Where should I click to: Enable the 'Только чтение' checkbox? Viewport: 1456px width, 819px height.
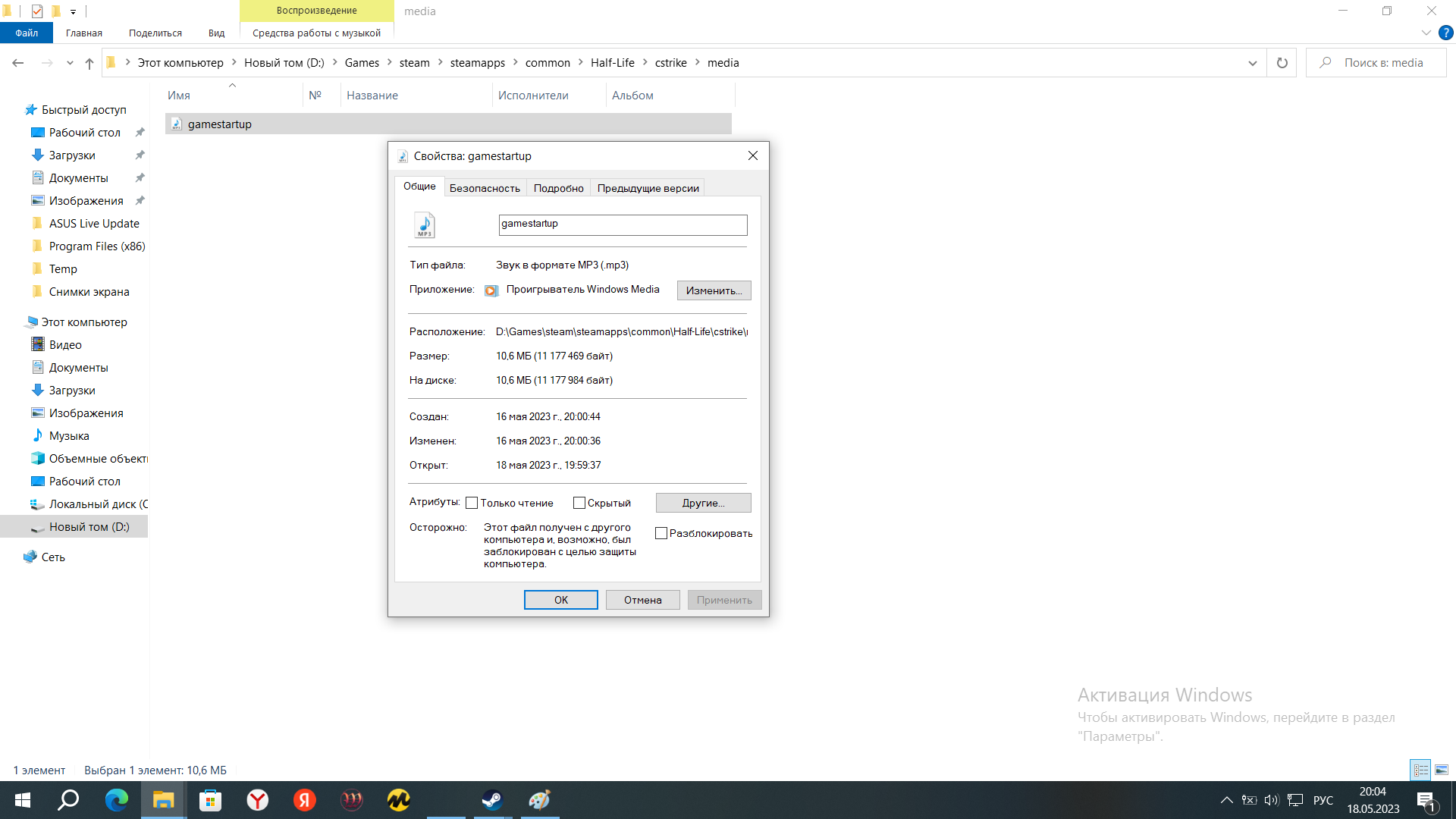[472, 503]
